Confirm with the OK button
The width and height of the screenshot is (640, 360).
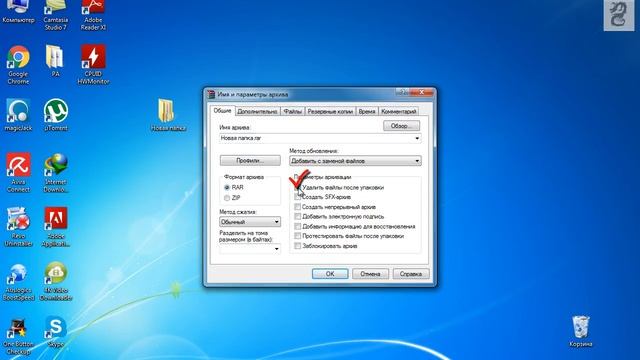coord(330,274)
